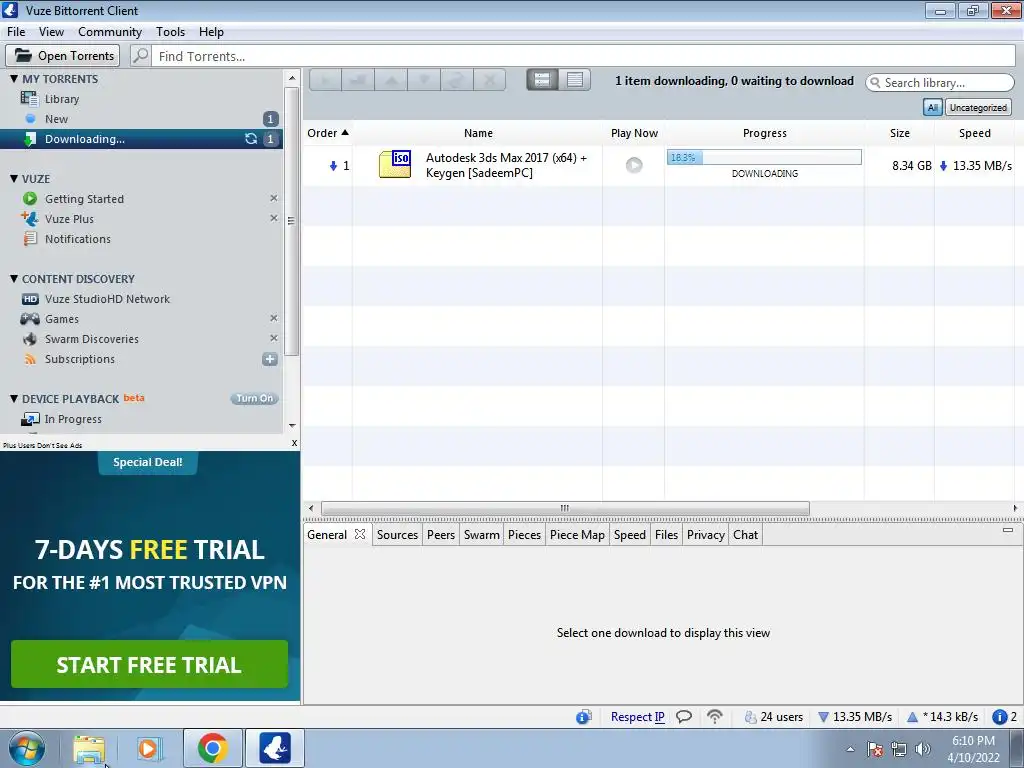Toggle the Uncategorized category filter
The width and height of the screenshot is (1024, 768).
(978, 108)
